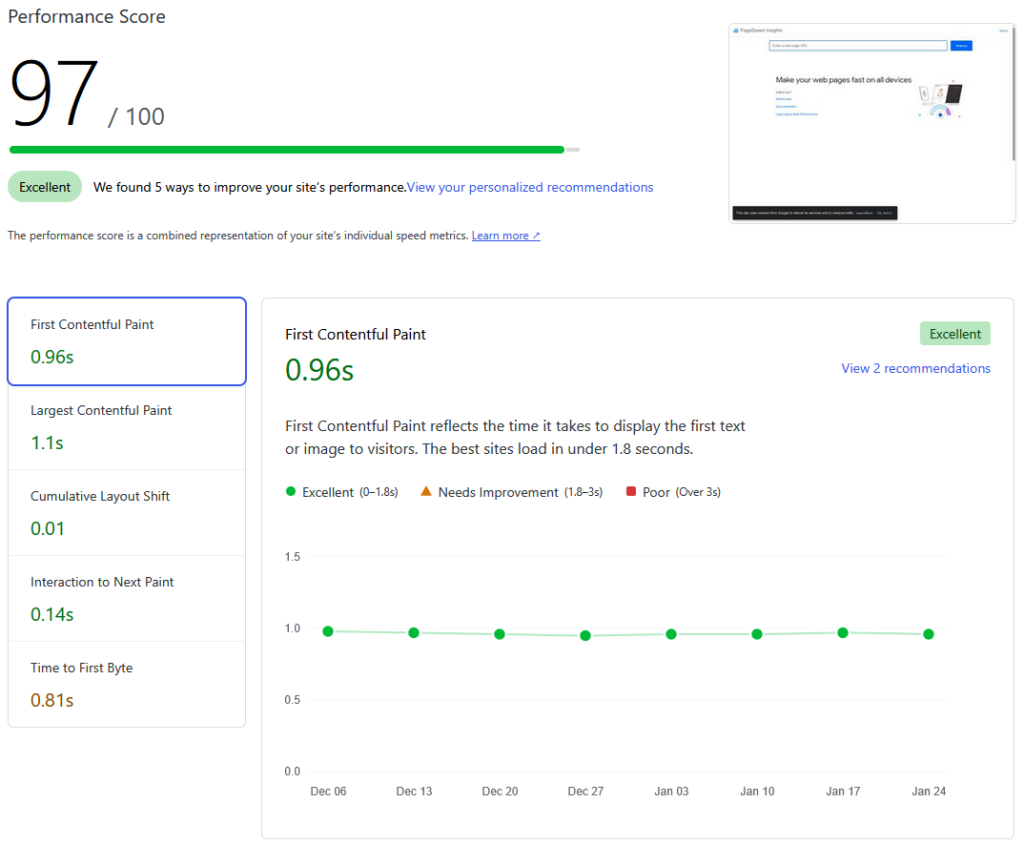
Task: Click the Dec 13 chart data point
Action: 414,633
